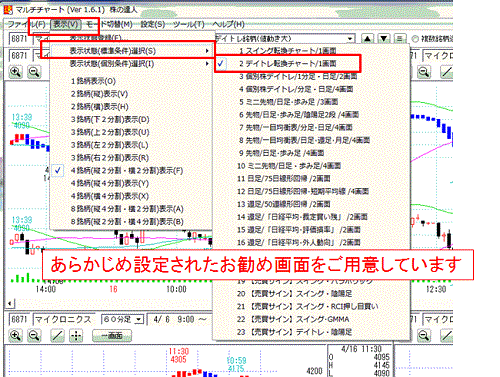
Task: Click the up-arrow previous stock button
Action: [x=367, y=39]
